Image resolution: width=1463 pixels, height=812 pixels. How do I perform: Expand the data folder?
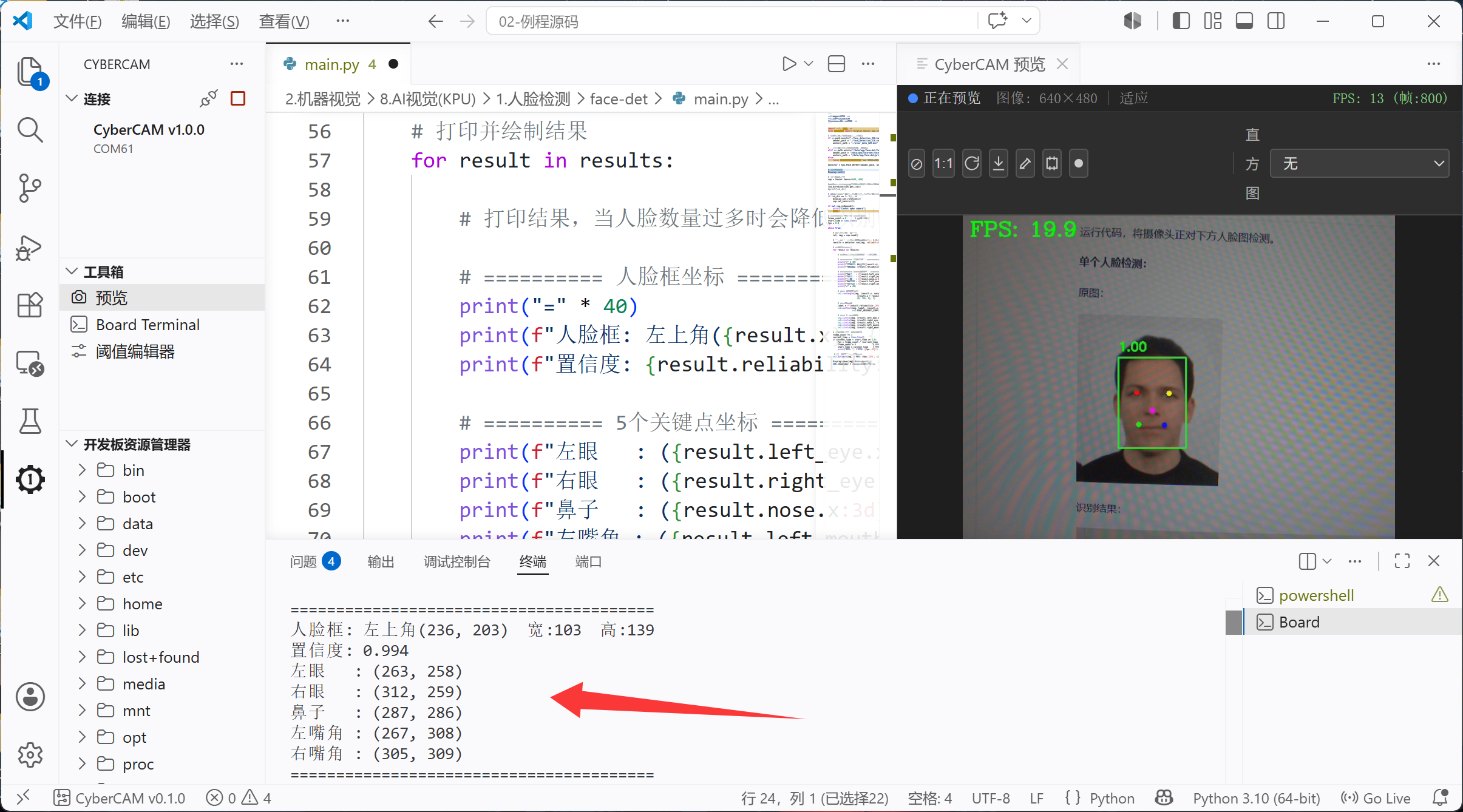point(83,524)
